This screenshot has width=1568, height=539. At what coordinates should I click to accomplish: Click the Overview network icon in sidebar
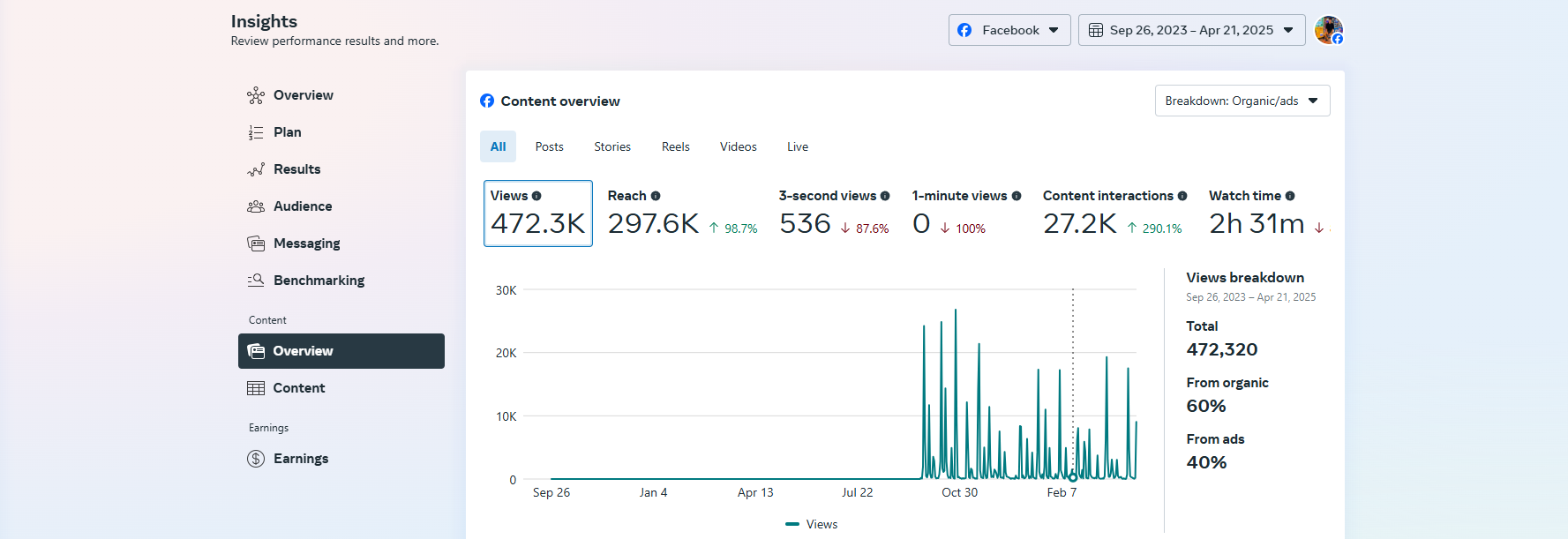click(x=256, y=95)
